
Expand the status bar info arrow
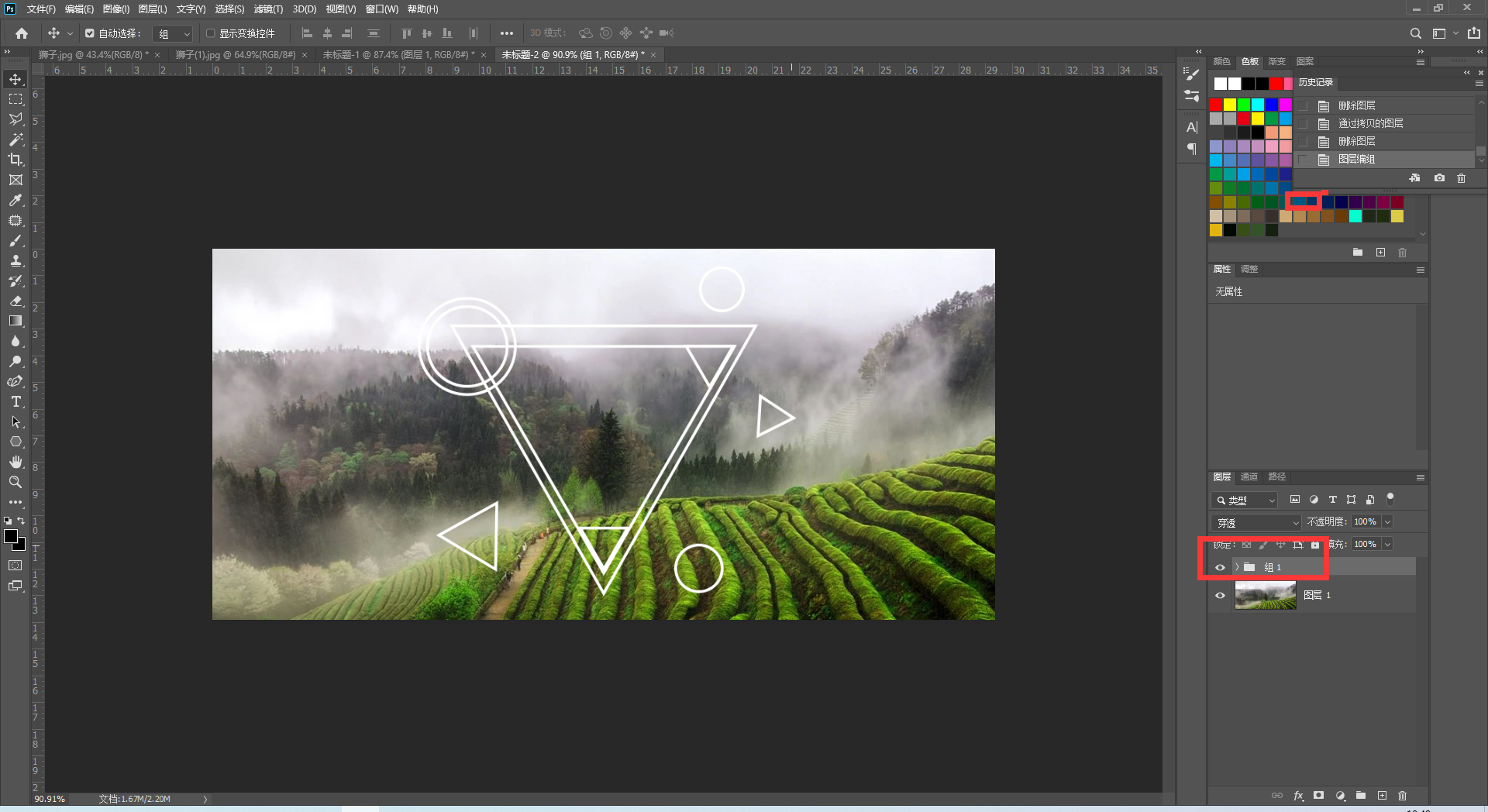pyautogui.click(x=205, y=799)
